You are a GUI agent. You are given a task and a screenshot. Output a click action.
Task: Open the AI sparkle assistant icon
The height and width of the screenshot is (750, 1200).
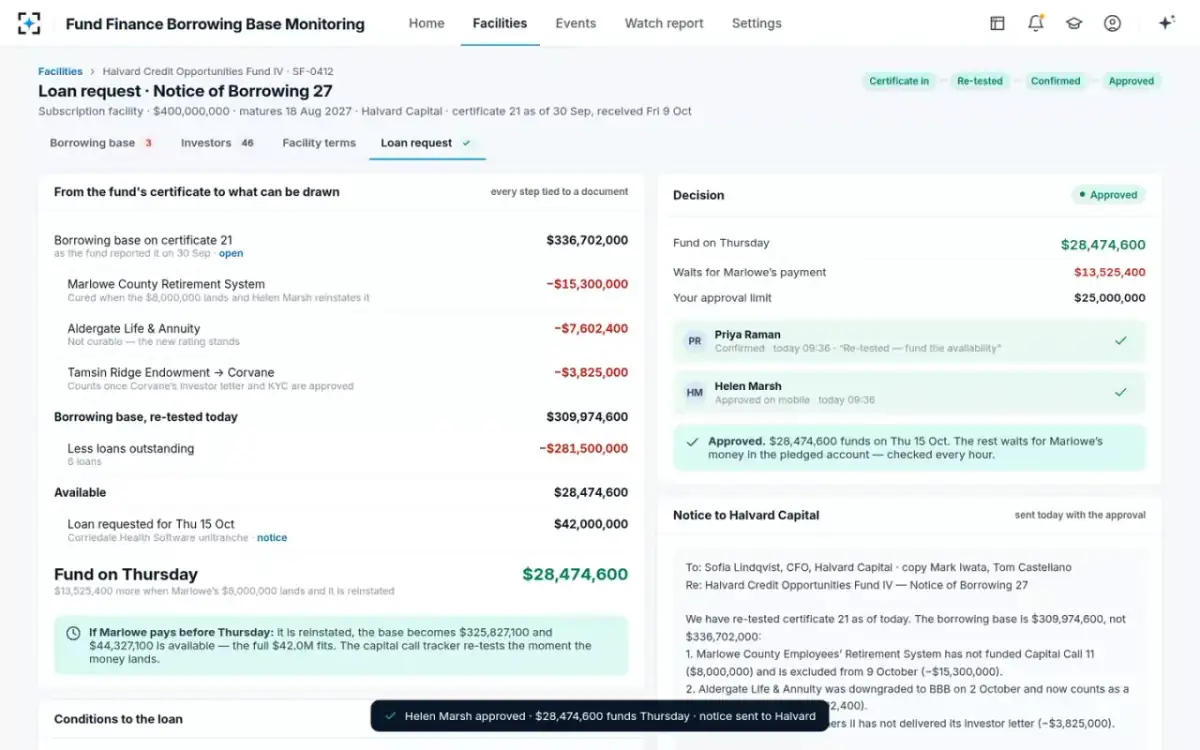tap(1166, 23)
